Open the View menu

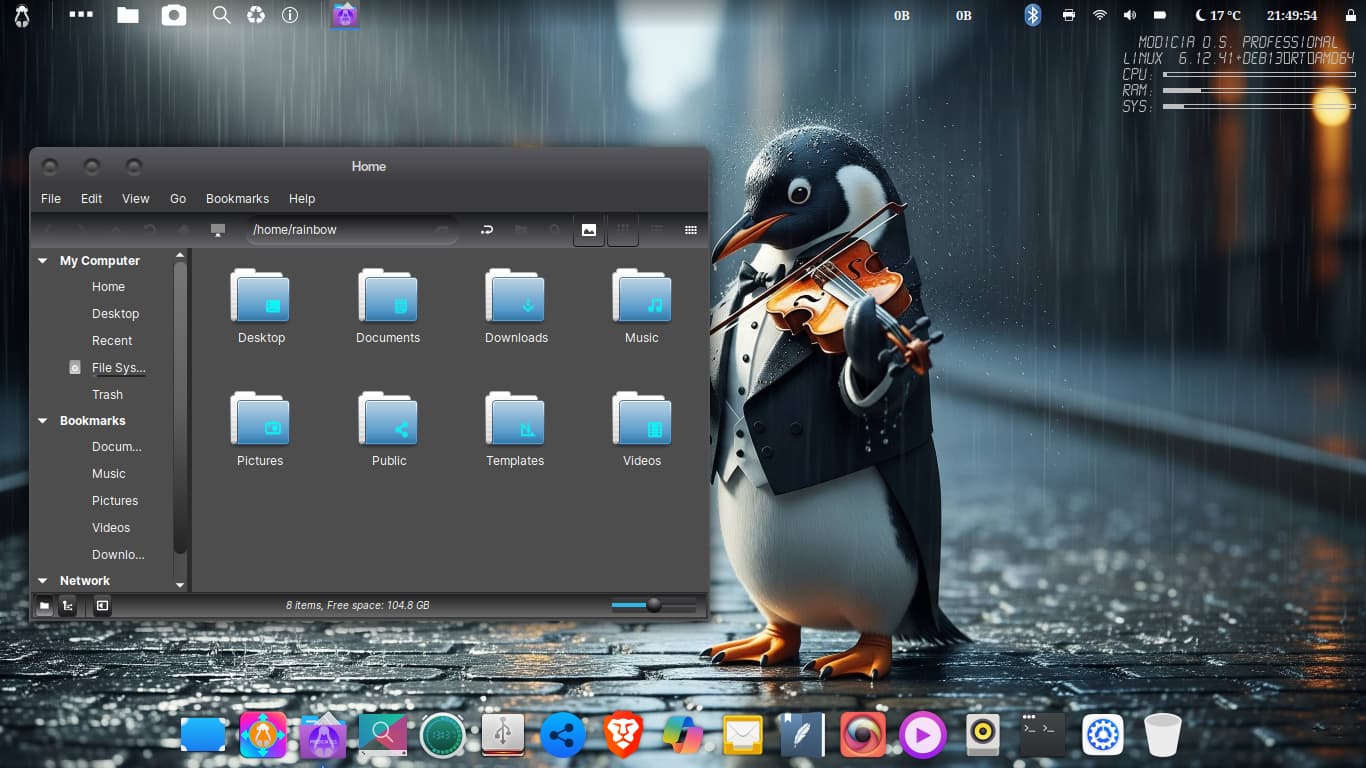(135, 199)
